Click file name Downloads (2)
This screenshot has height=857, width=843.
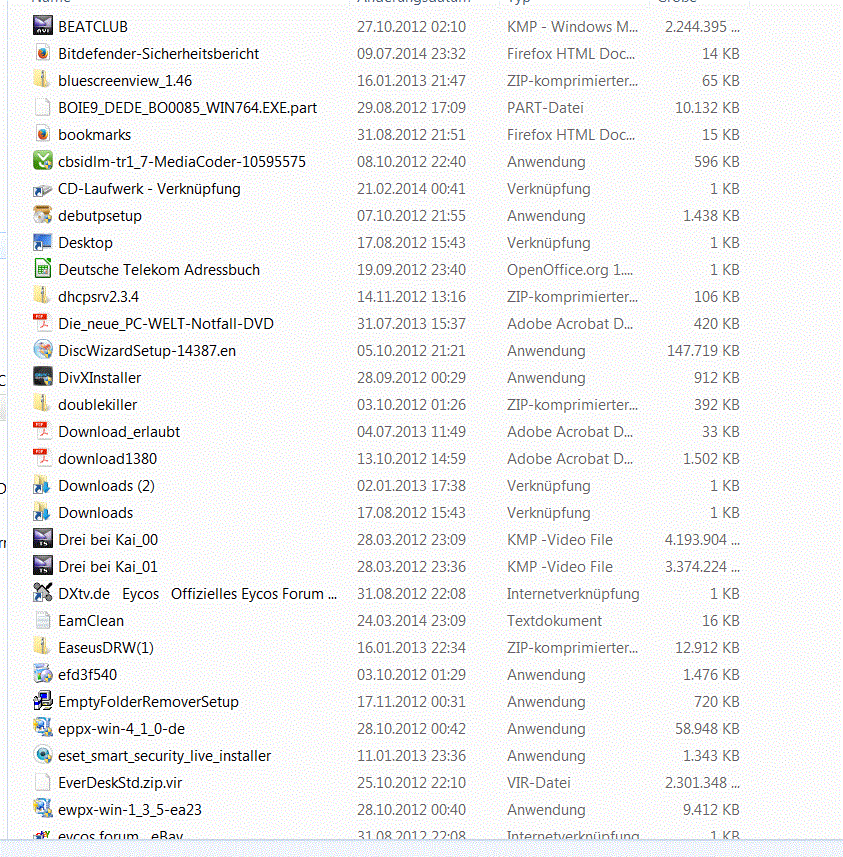107,486
